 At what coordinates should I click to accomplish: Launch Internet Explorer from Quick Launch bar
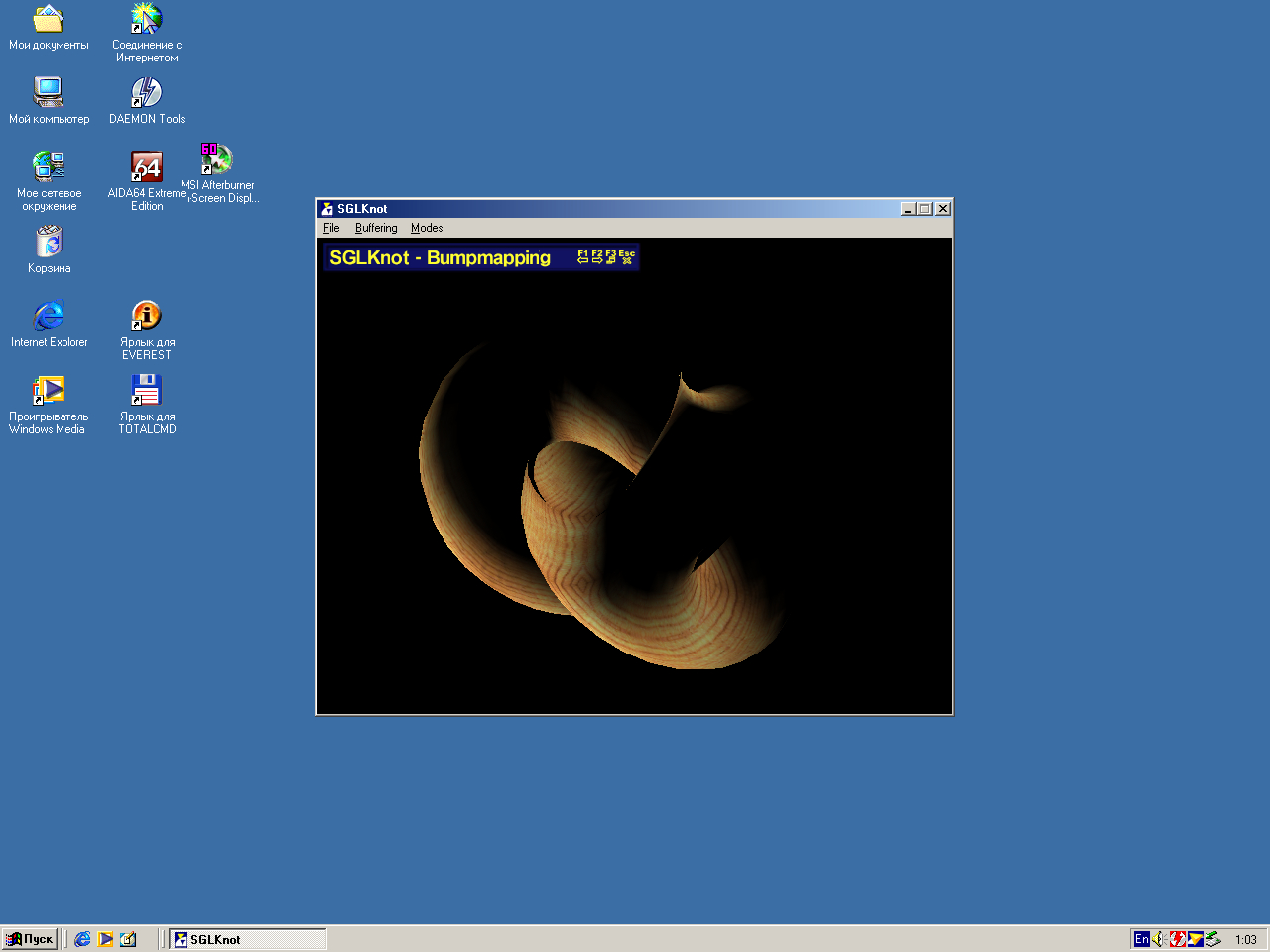[x=83, y=939]
